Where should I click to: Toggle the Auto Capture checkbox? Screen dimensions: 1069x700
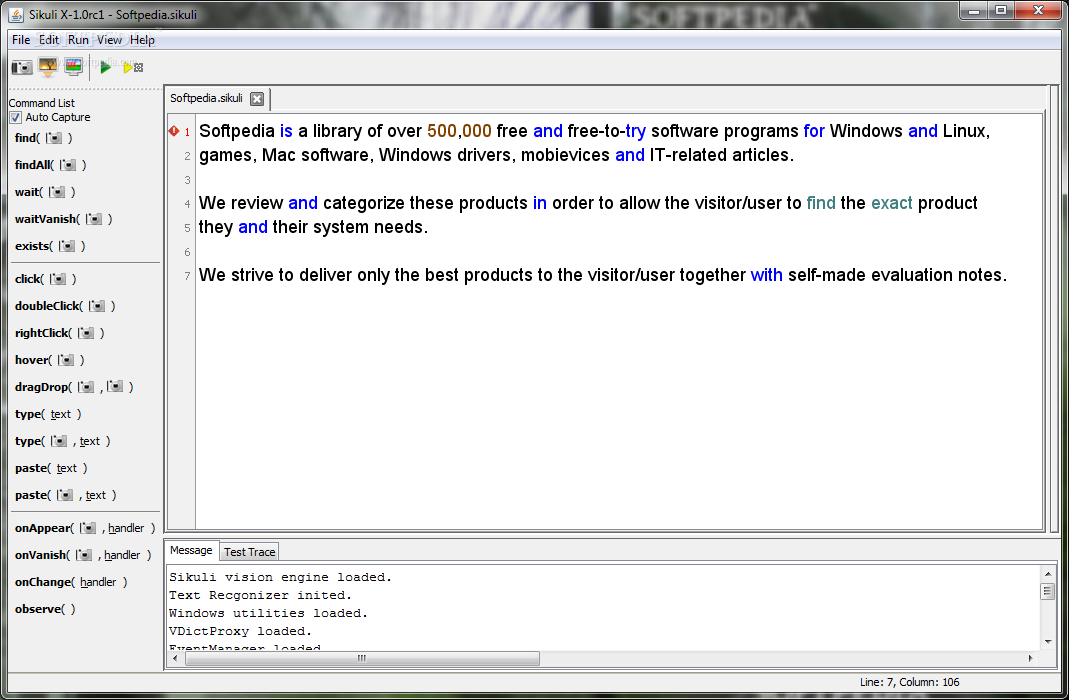tap(15, 117)
